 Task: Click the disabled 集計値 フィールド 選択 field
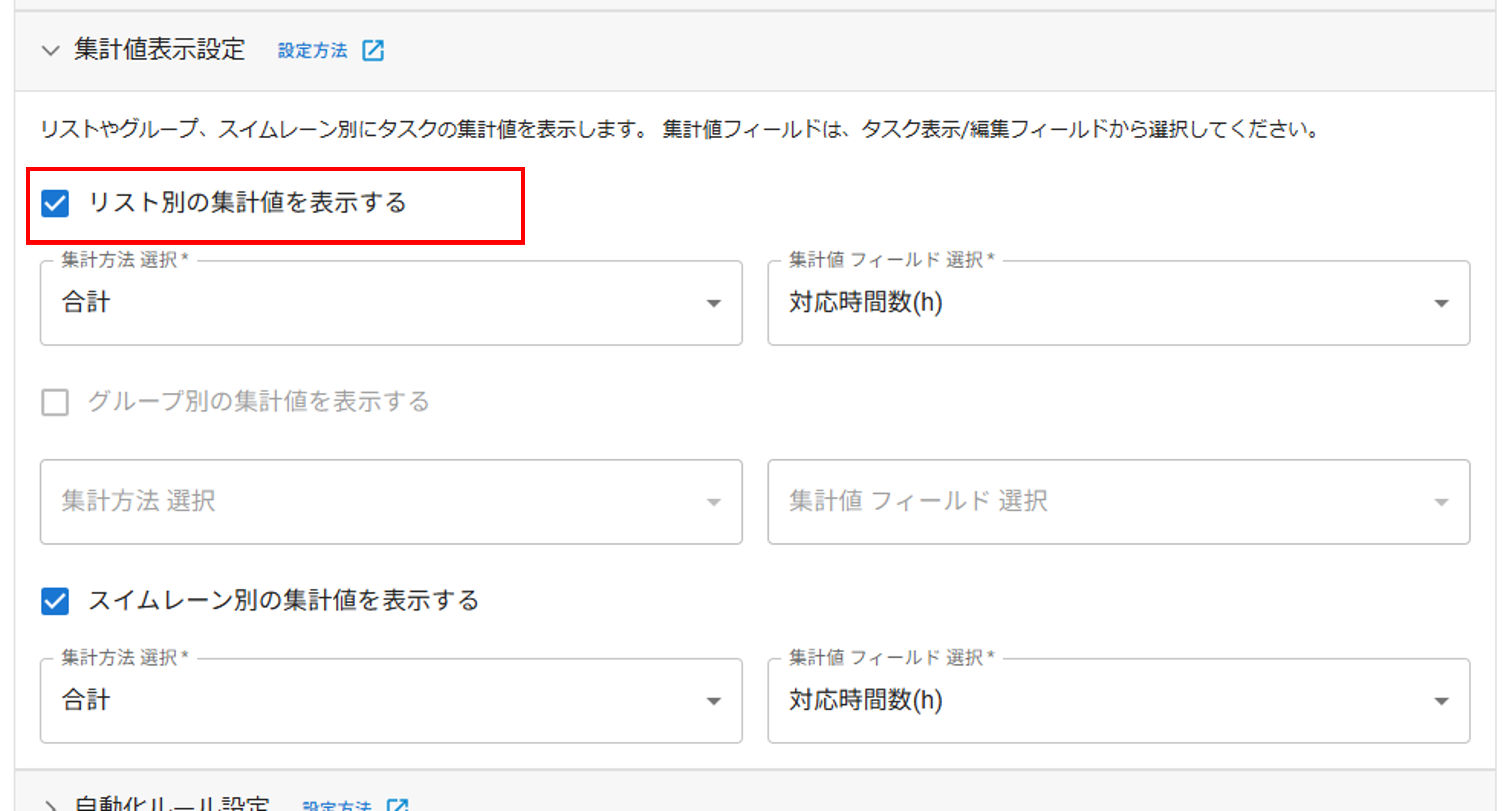[x=1115, y=502]
